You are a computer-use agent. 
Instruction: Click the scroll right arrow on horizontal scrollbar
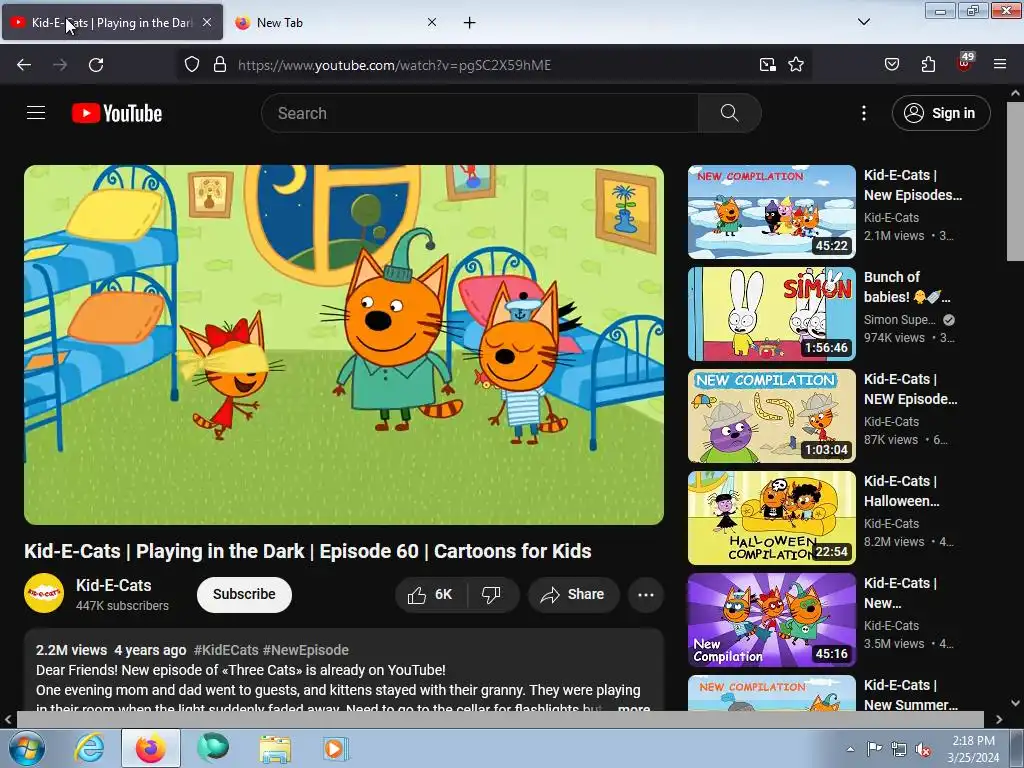click(999, 719)
